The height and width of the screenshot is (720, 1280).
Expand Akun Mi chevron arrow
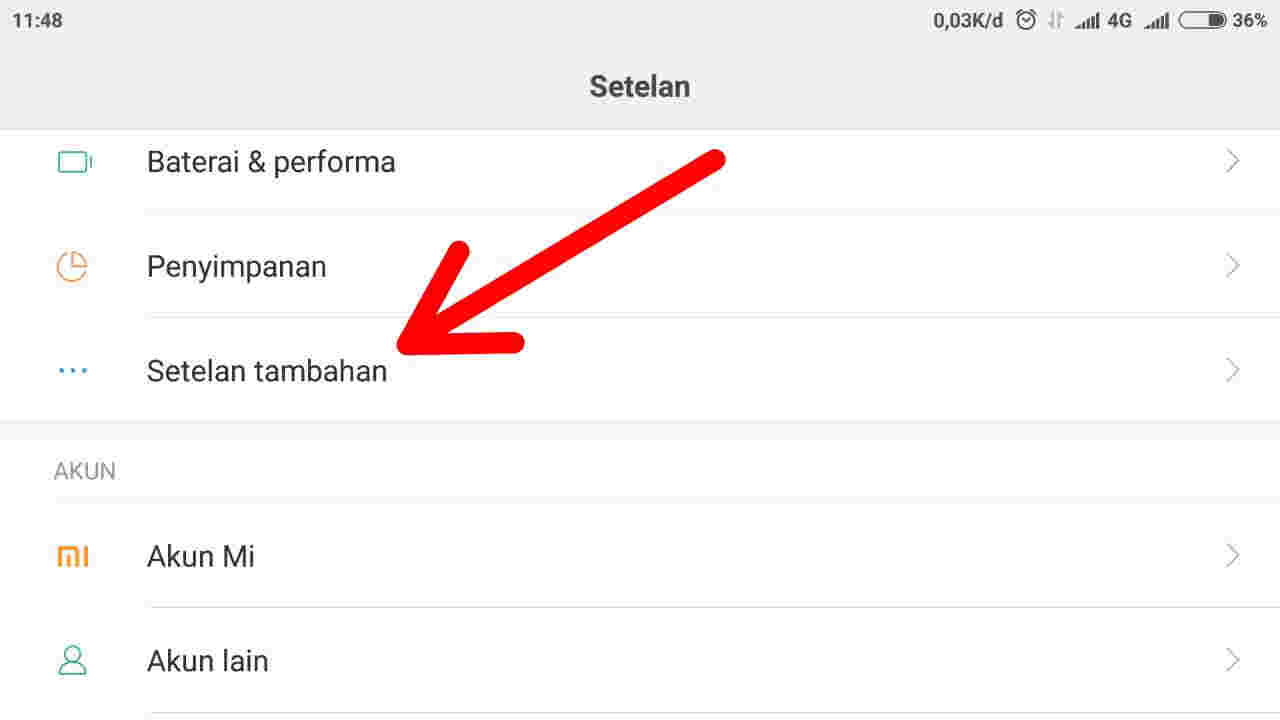pos(1233,556)
